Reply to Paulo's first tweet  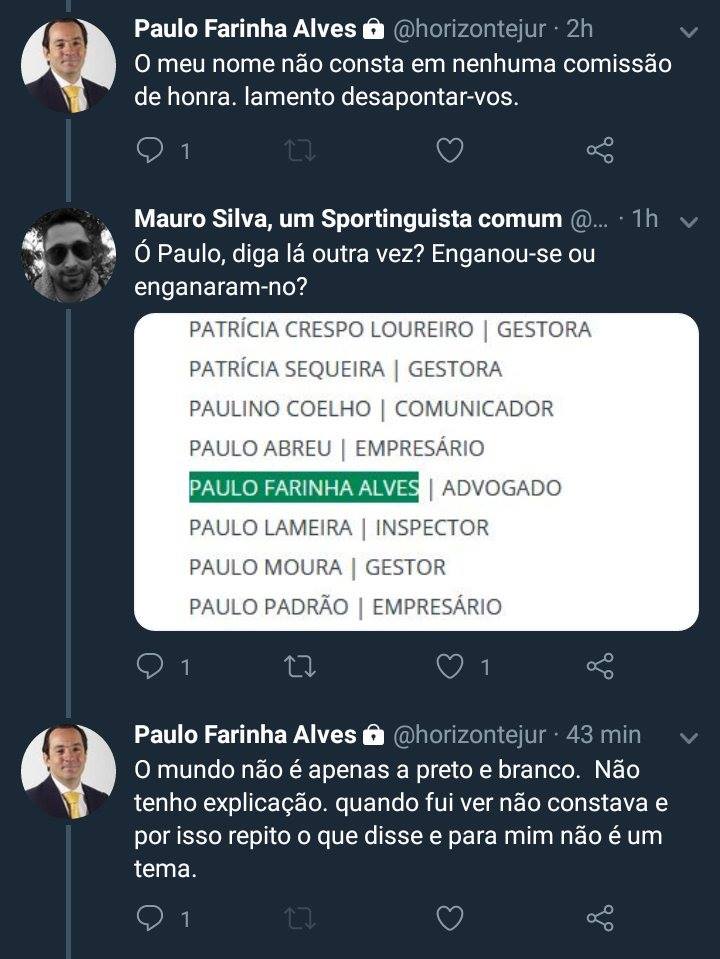[x=150, y=151]
